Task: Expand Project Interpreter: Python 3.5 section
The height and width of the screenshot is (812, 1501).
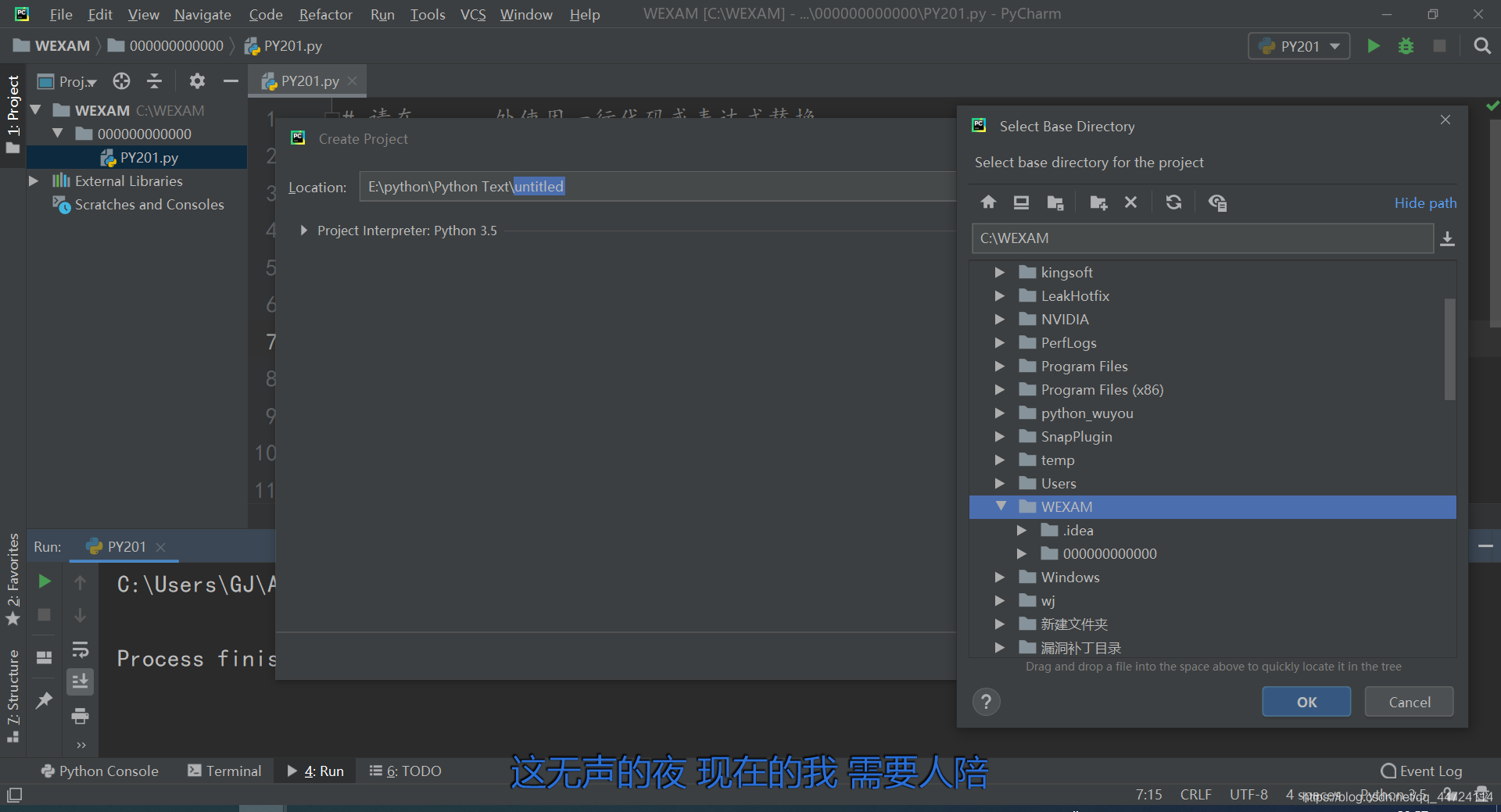Action: click(304, 231)
